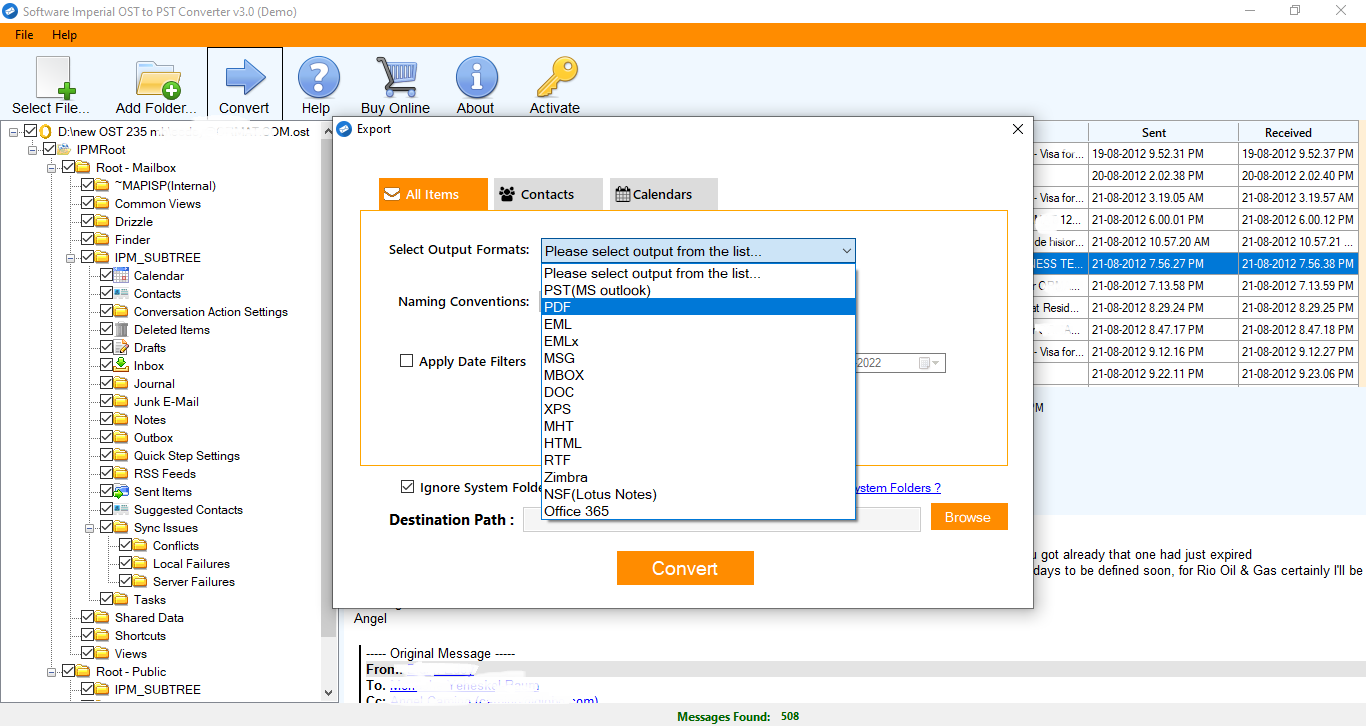Select the highlighted 7.56.27 PM message row
Viewport: 1370px width, 726px height.
[x=1195, y=264]
